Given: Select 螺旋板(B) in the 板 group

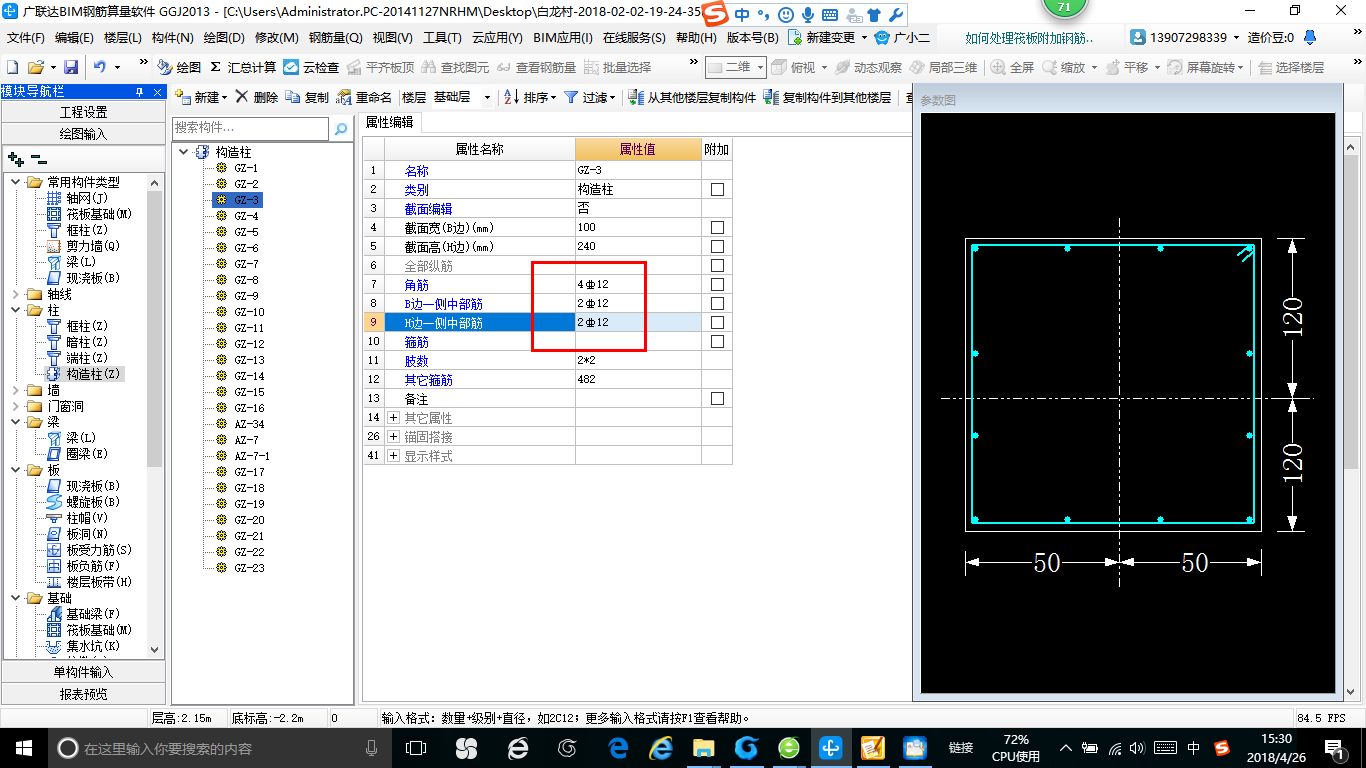Looking at the screenshot, I should [83, 502].
